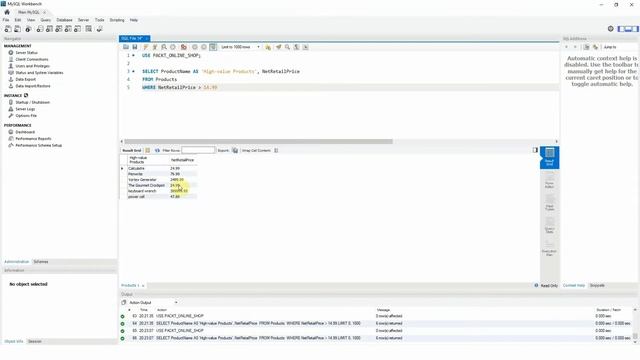
Task: Click the Jump to dropdown in SQL Additions
Action: click(620, 47)
